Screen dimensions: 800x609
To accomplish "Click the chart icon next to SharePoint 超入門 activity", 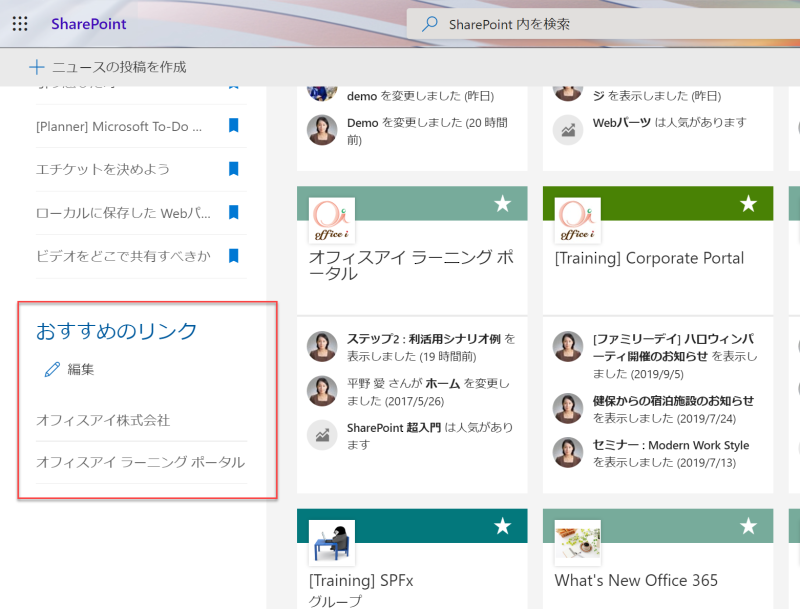I will click(x=321, y=436).
